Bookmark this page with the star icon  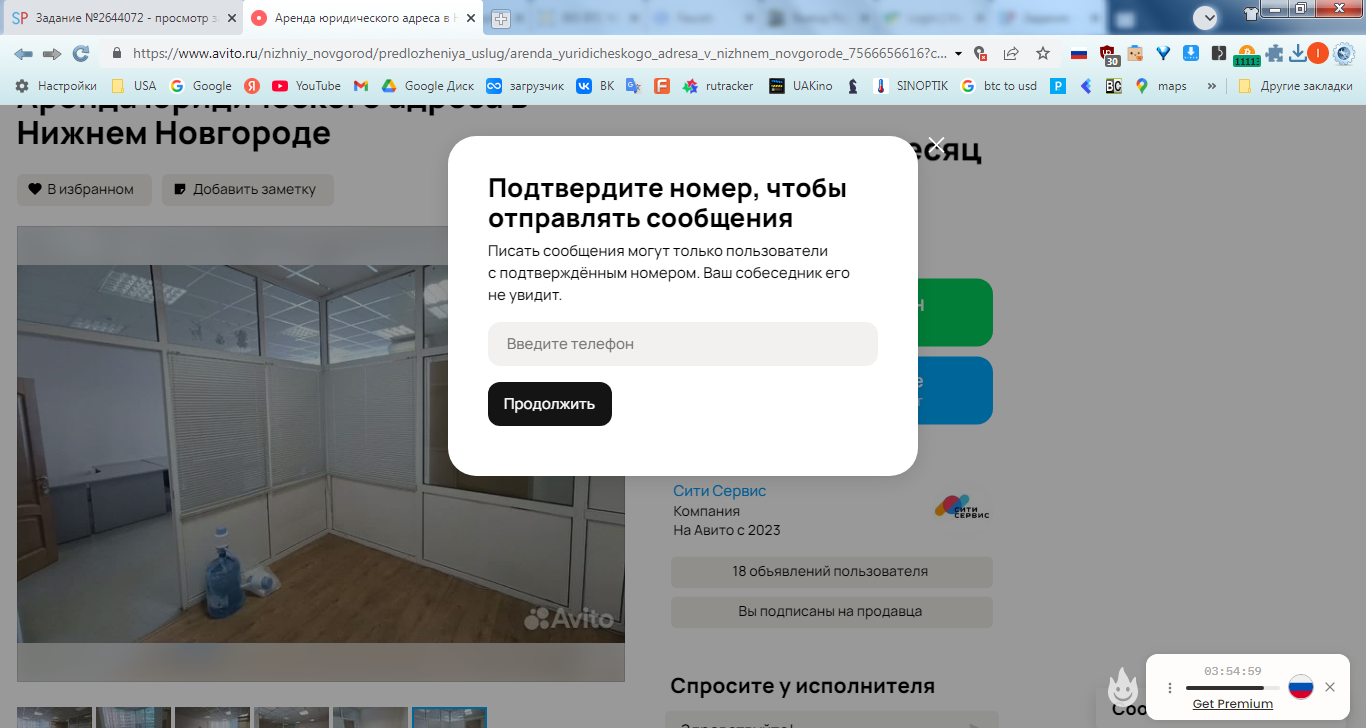[x=1043, y=53]
